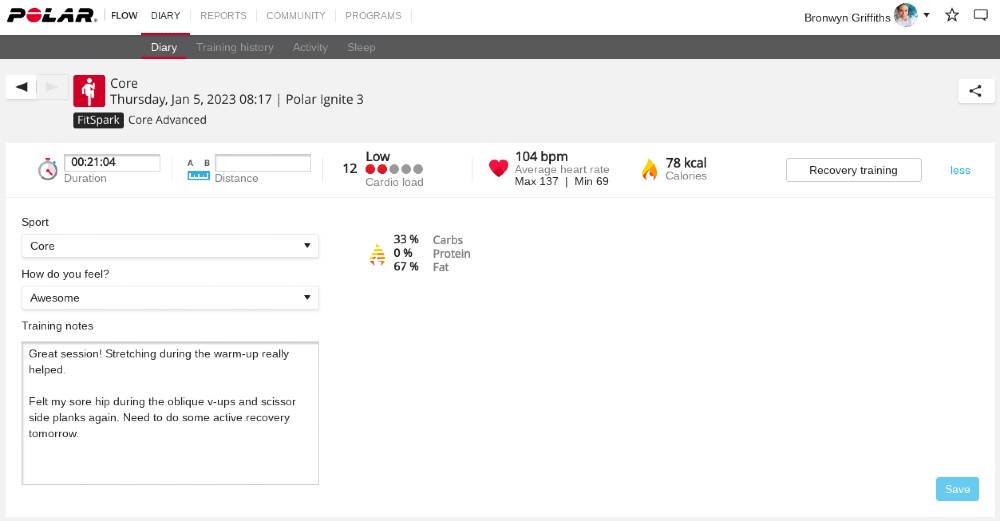1000x521 pixels.
Task: Click the red heart rate icon
Action: click(498, 169)
